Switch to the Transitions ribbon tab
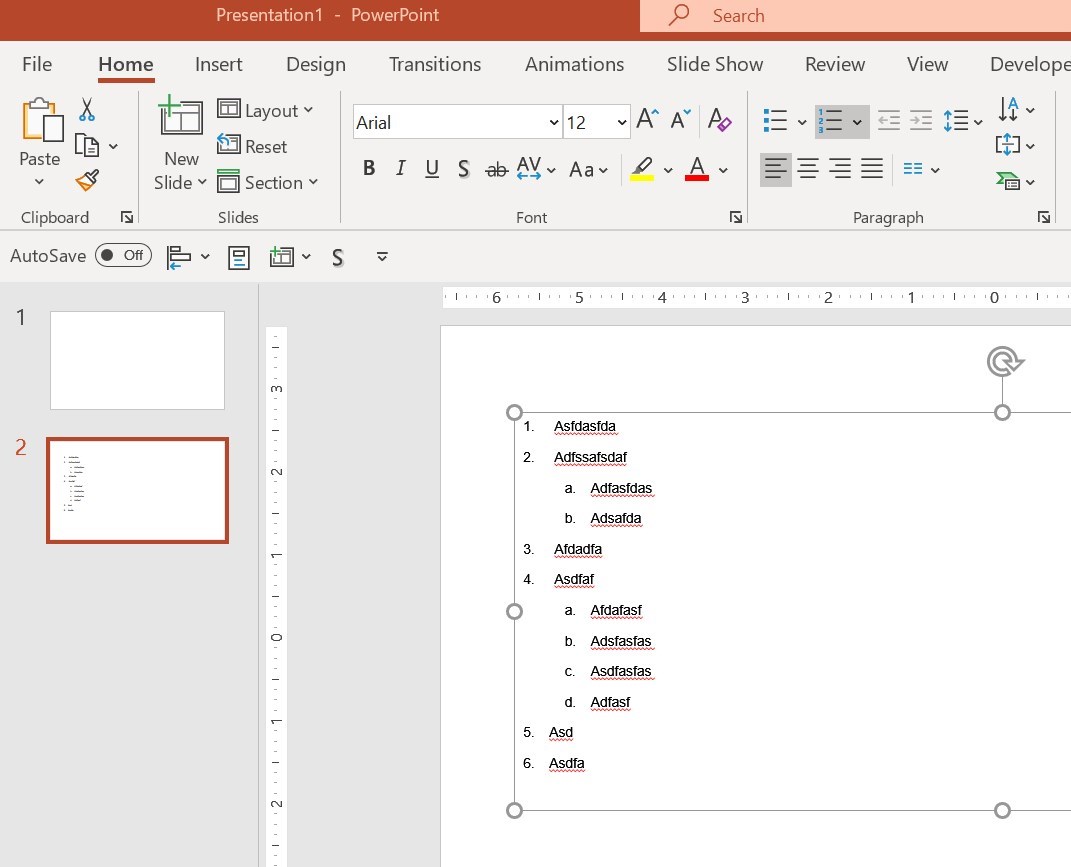Viewport: 1071px width, 867px height. [x=434, y=64]
